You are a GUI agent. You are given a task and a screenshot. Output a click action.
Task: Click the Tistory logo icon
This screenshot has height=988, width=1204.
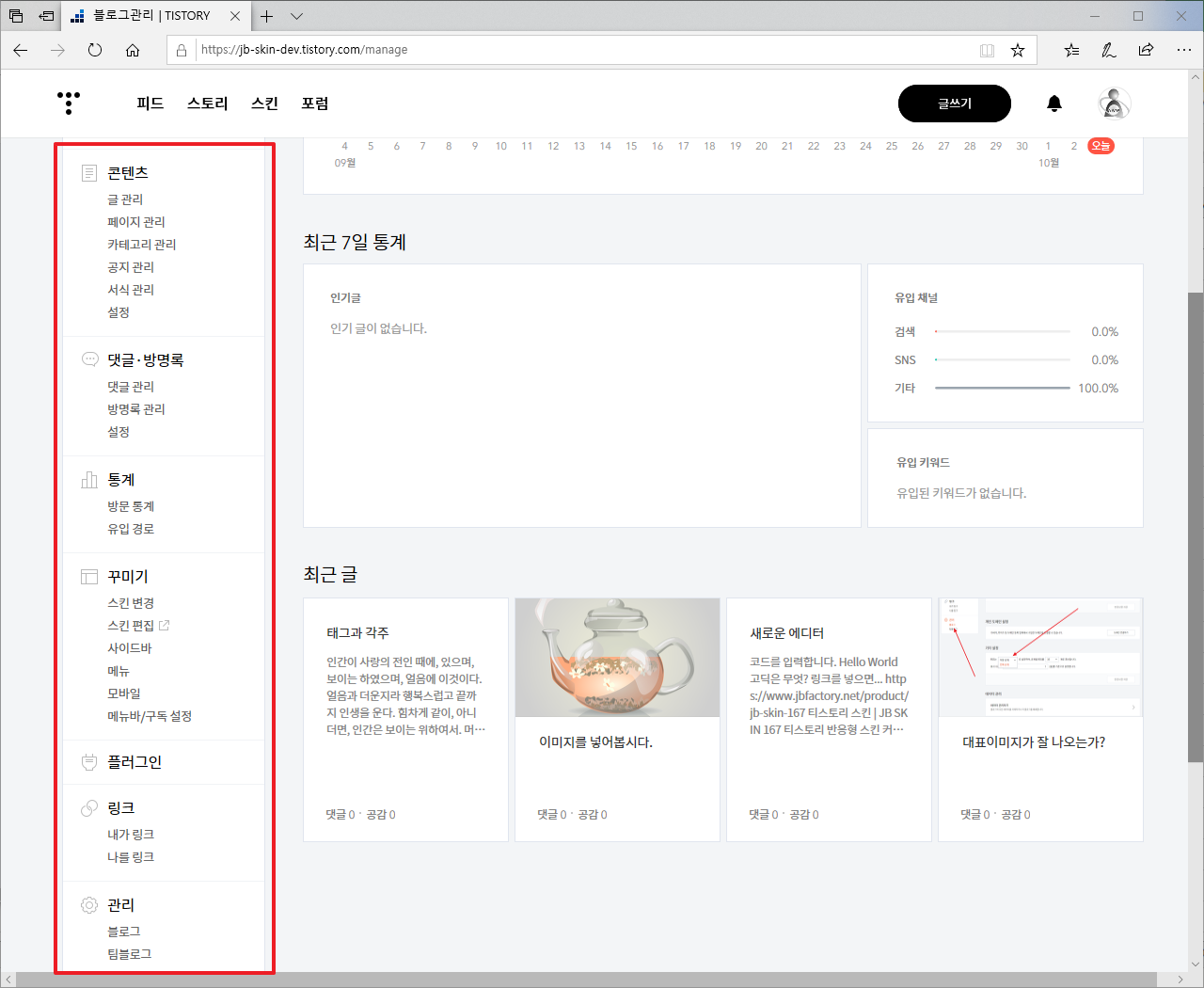tap(69, 103)
